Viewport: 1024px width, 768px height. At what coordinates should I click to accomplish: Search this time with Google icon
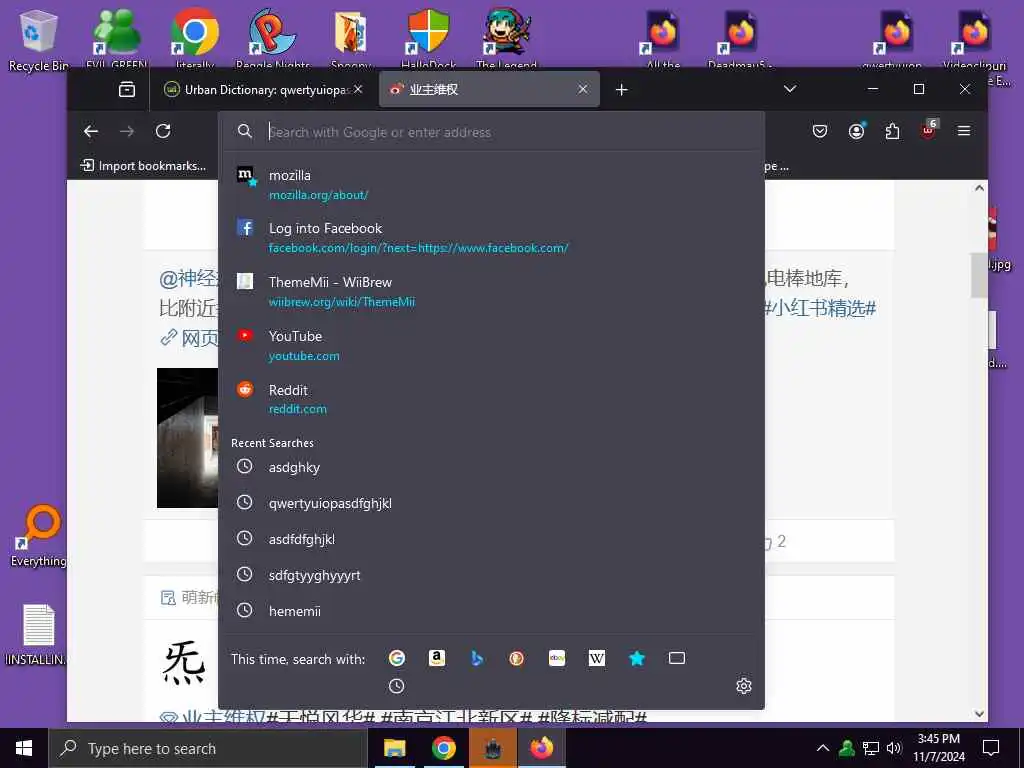coord(396,658)
